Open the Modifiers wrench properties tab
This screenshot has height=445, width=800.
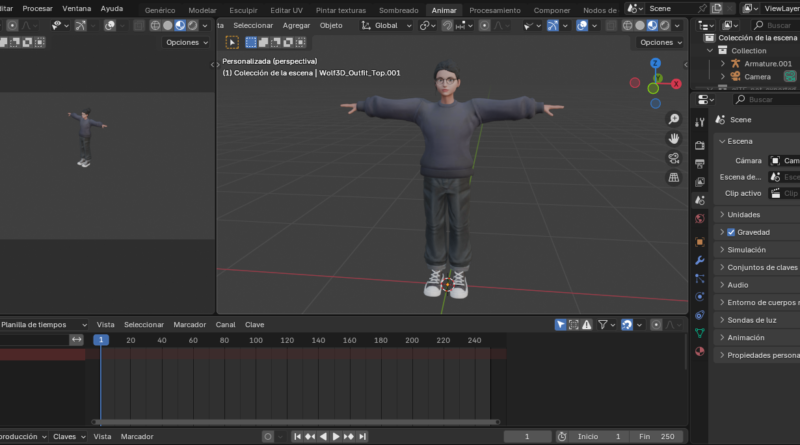(x=700, y=261)
